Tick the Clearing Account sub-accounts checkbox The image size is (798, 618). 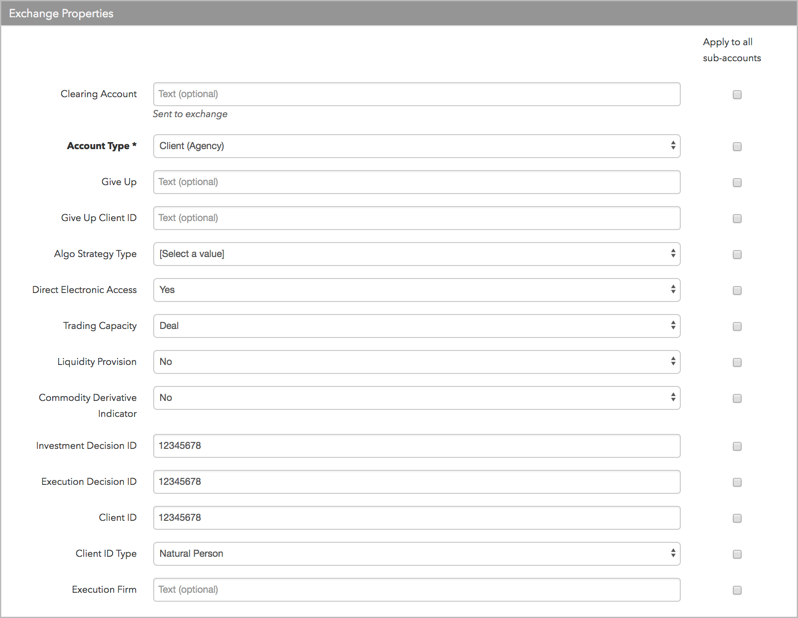(737, 95)
